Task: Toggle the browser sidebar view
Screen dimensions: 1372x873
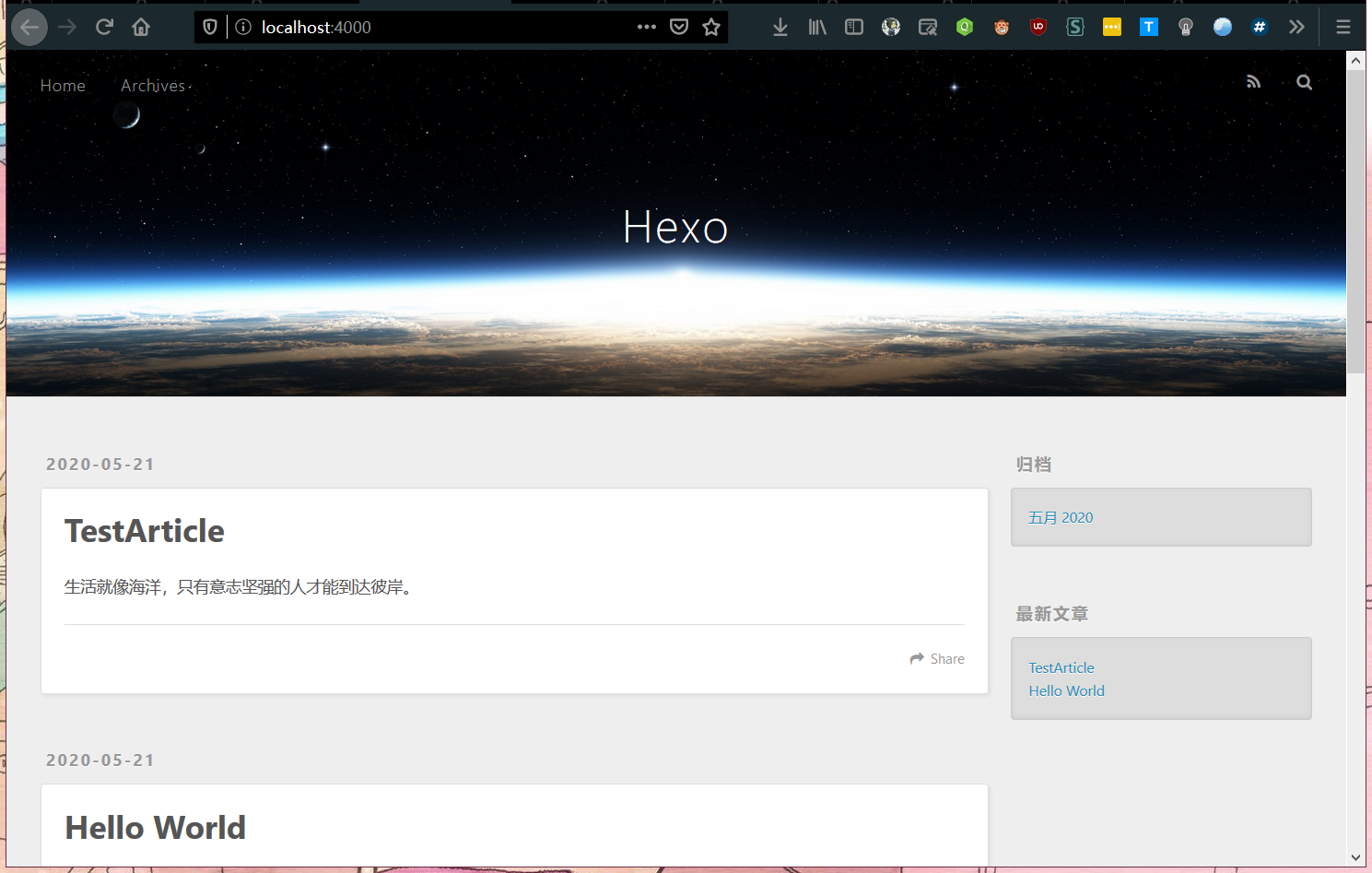Action: pos(854,27)
